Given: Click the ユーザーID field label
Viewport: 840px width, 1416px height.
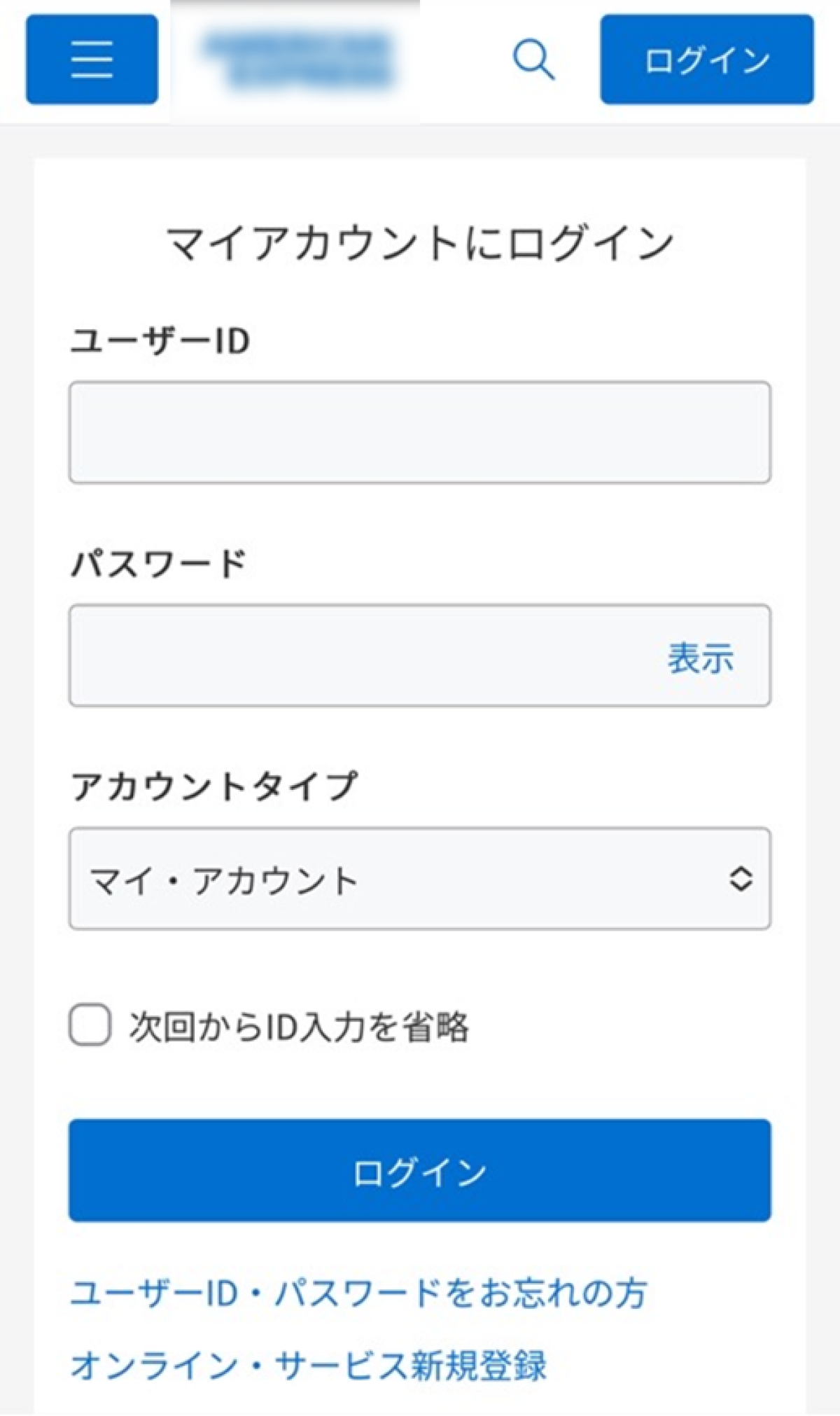Looking at the screenshot, I should tap(160, 342).
